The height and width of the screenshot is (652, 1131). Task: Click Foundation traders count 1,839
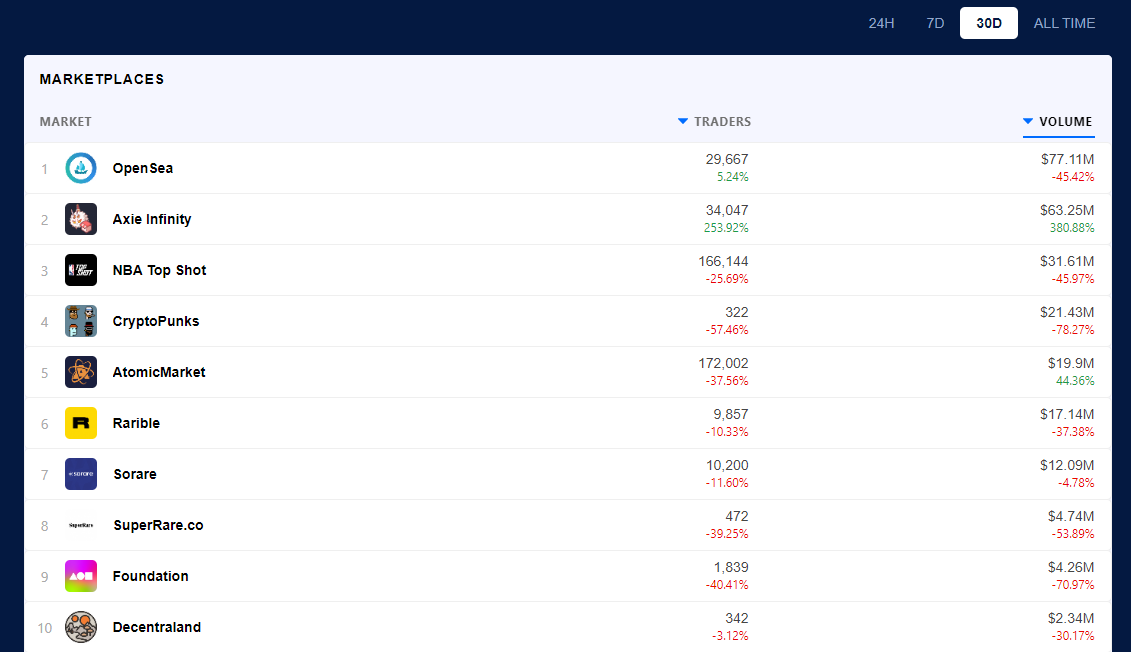(731, 568)
